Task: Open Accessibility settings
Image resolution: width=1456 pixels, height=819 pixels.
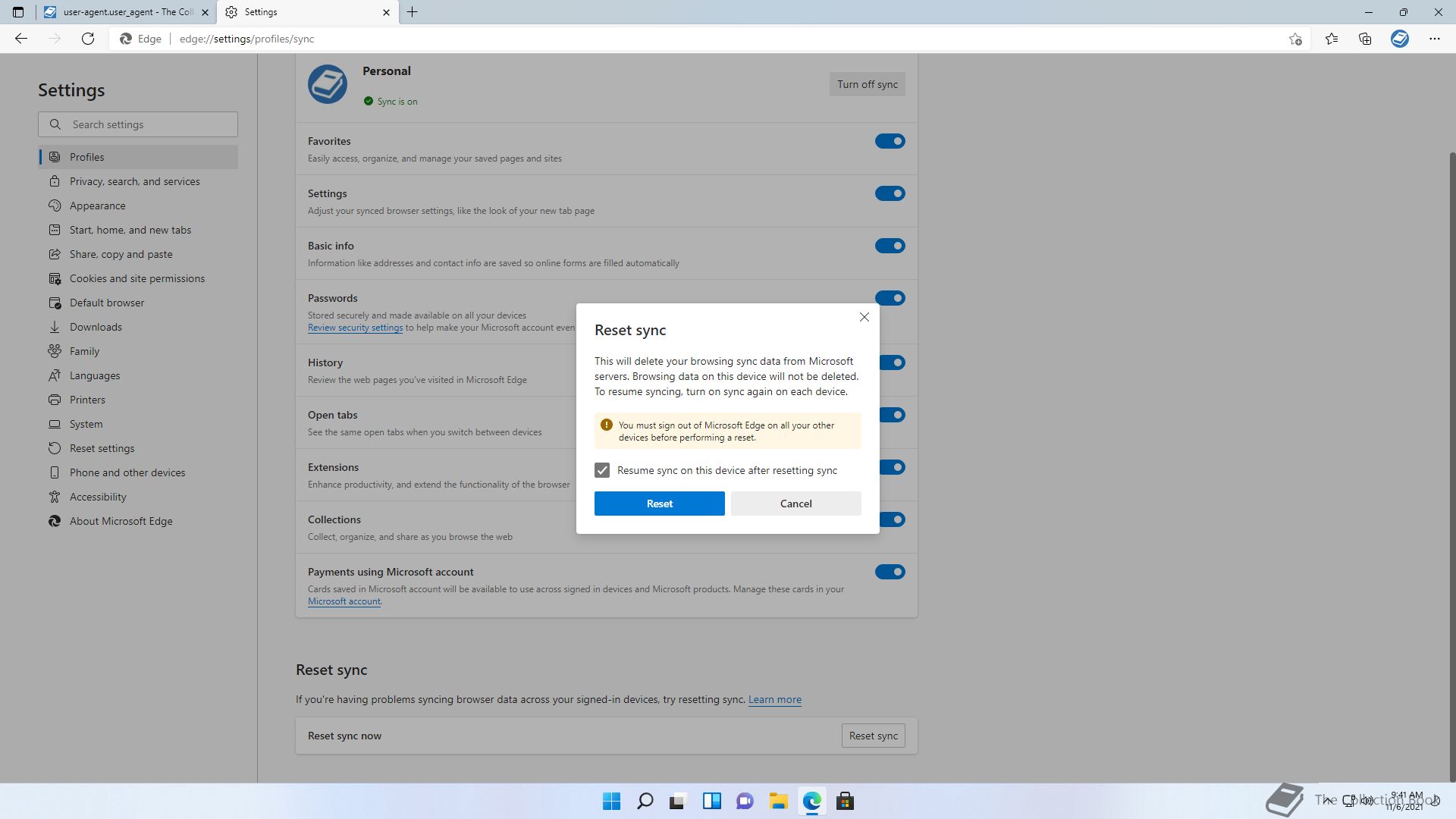Action: 138,497
